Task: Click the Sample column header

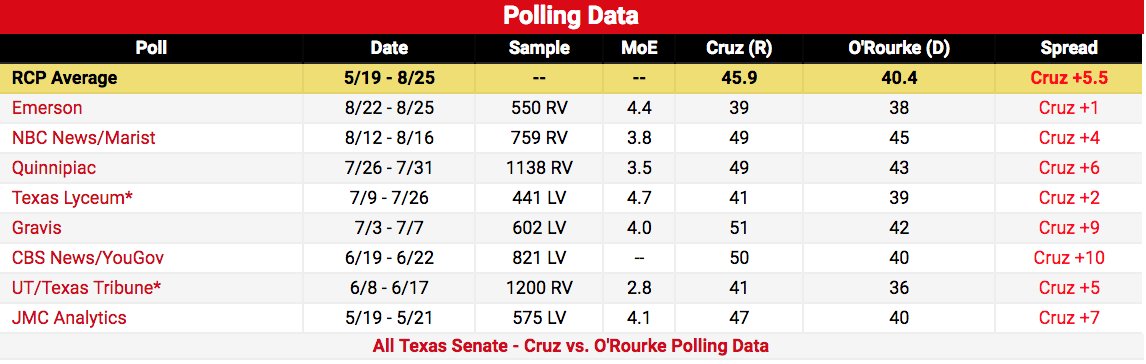Action: [x=539, y=48]
